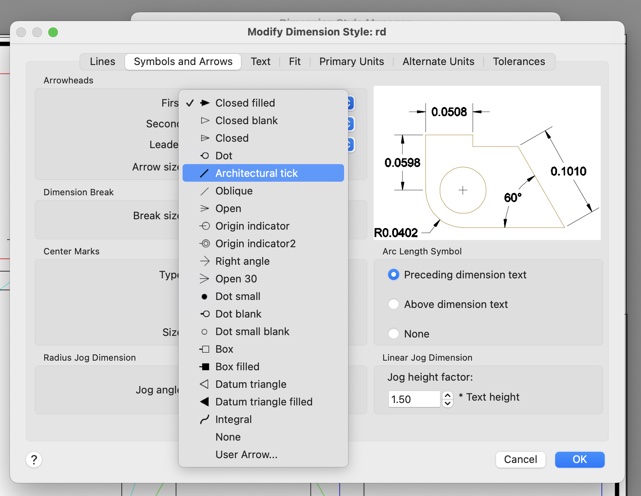The width and height of the screenshot is (641, 496).
Task: Click the green zoom window button
Action: tap(53, 32)
